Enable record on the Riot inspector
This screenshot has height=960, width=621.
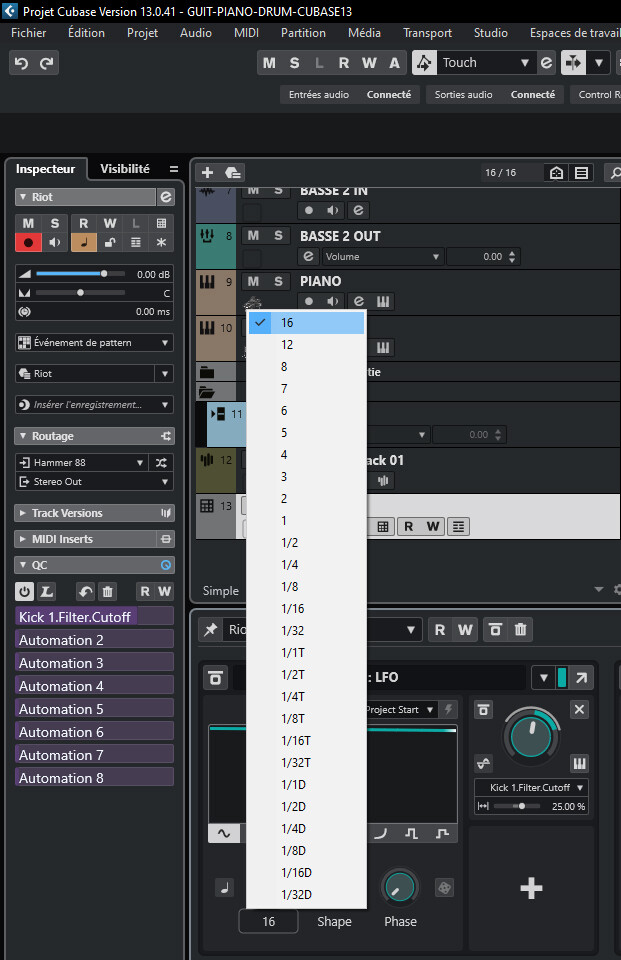pyautogui.click(x=28, y=242)
